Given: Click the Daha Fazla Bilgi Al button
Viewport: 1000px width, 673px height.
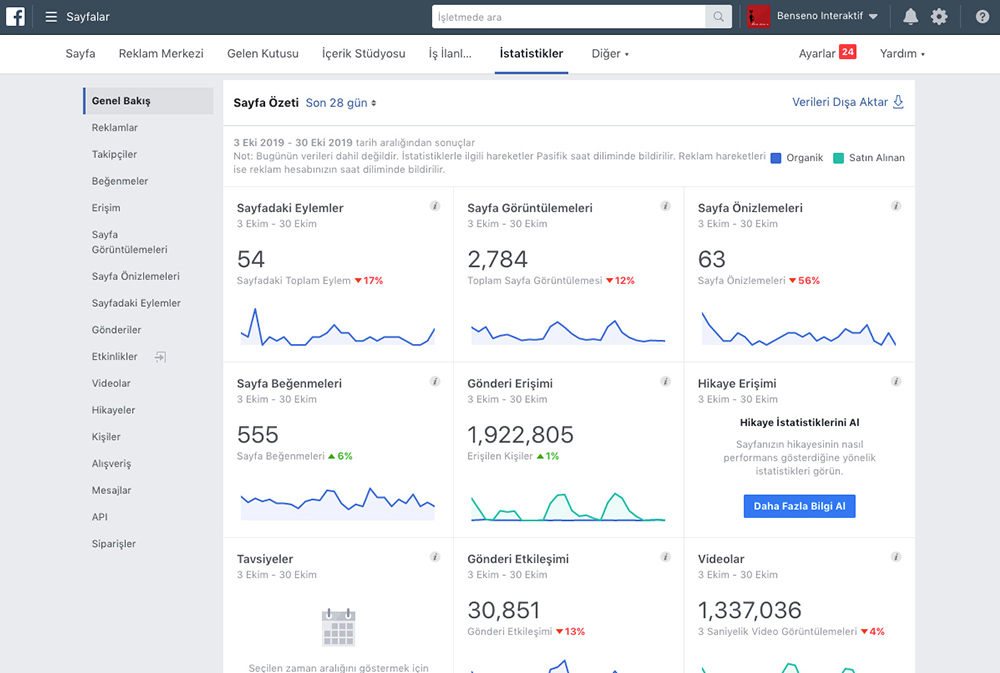Looking at the screenshot, I should click(799, 506).
